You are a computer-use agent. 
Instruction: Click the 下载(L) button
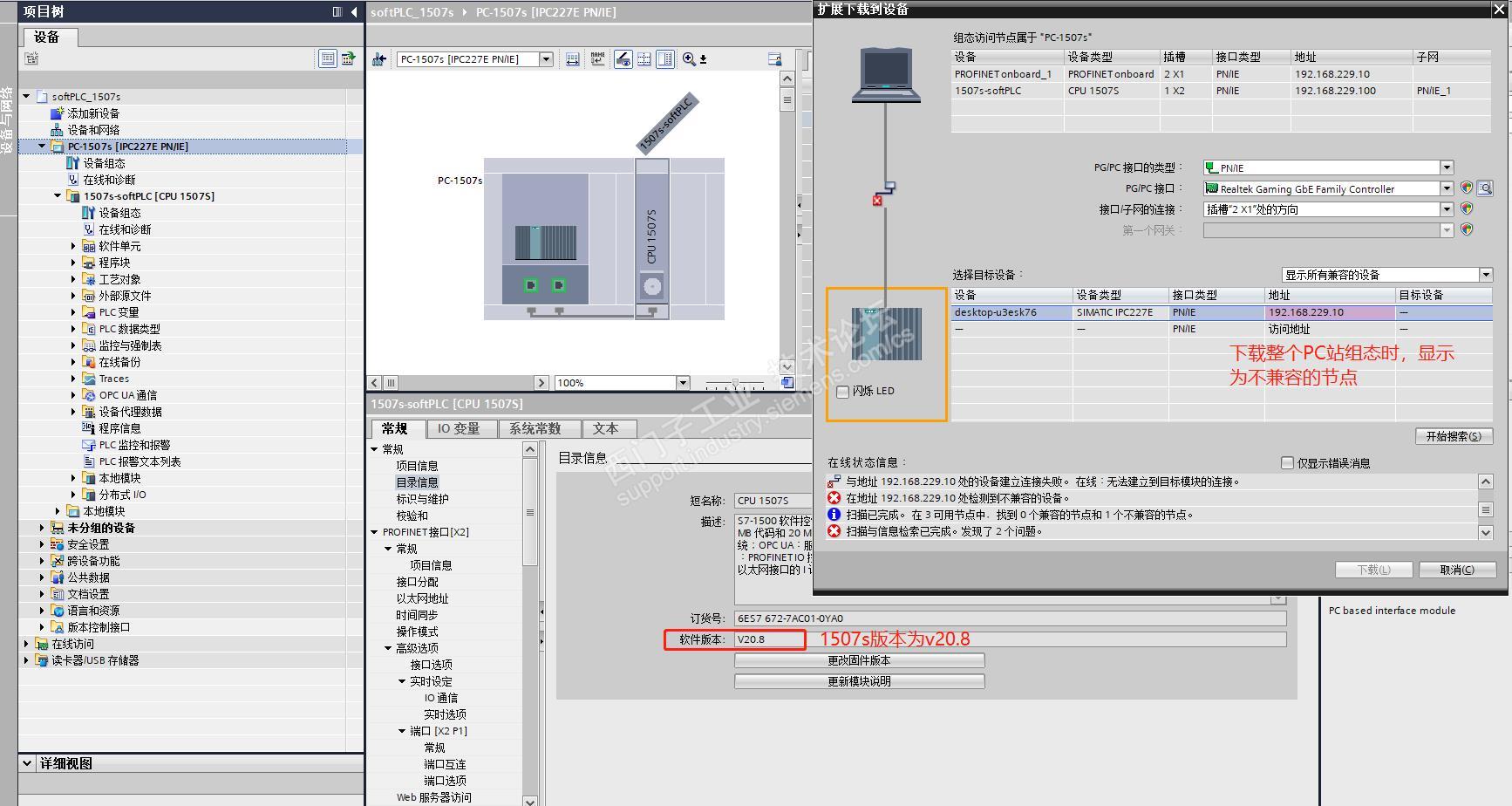point(1373,570)
